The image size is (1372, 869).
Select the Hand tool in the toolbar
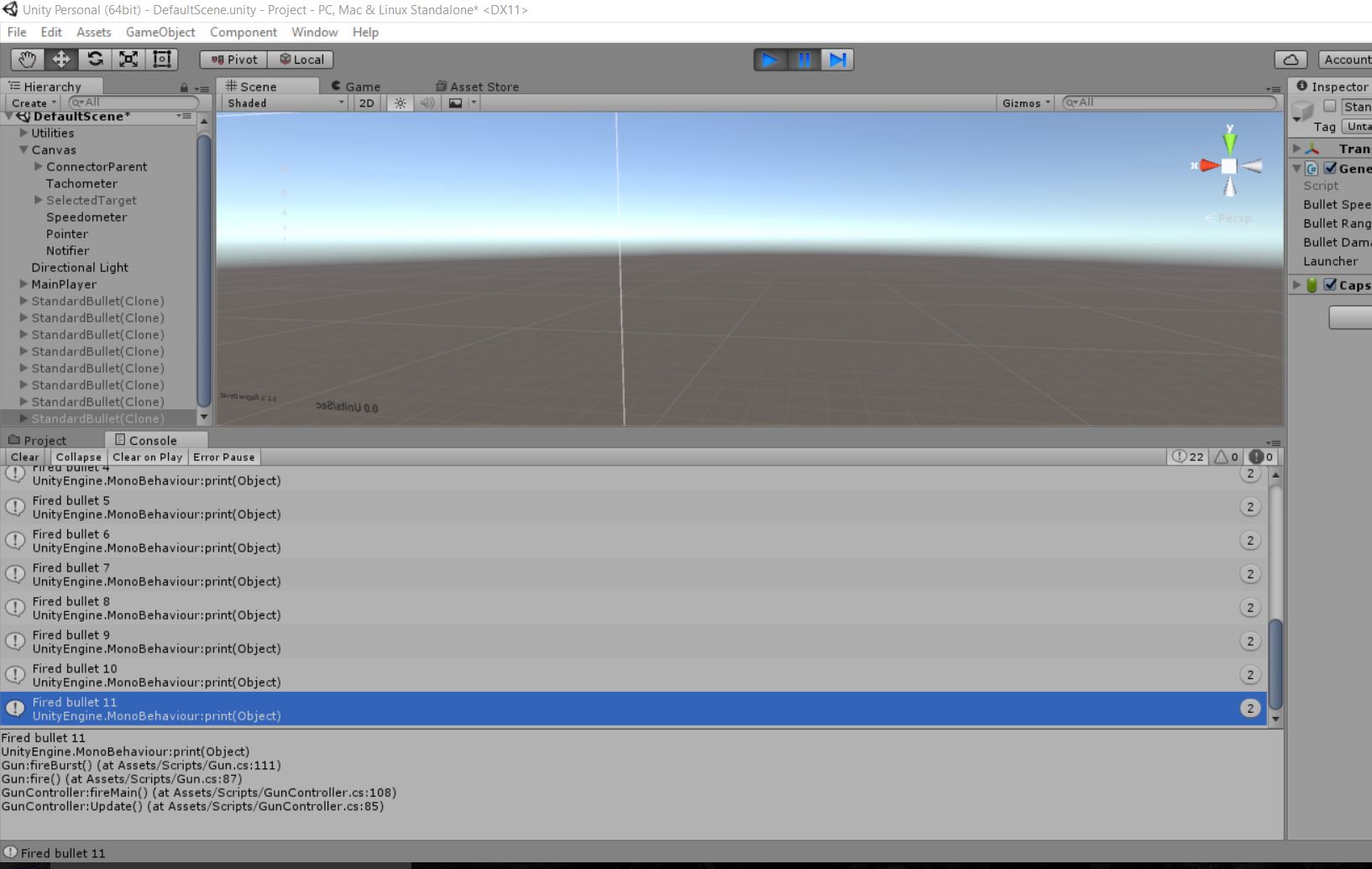[26, 59]
